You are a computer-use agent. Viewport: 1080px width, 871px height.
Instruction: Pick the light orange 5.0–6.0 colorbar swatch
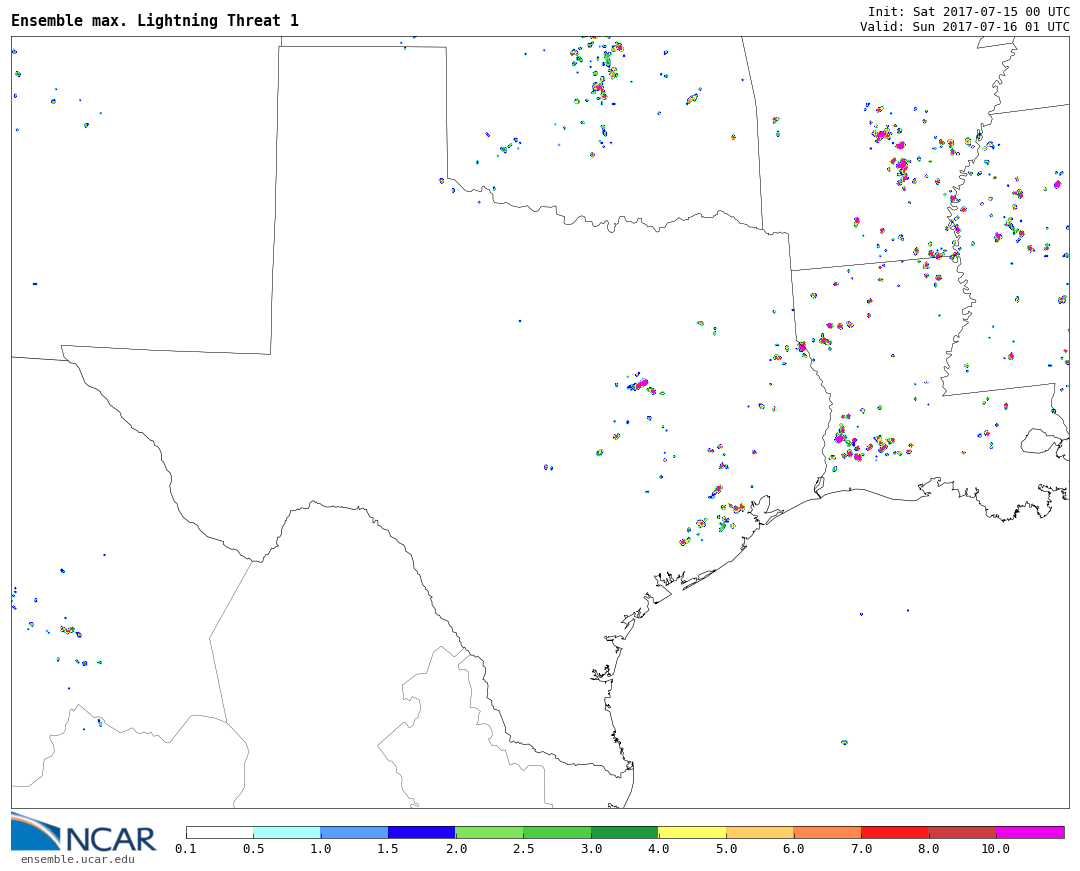[x=760, y=832]
